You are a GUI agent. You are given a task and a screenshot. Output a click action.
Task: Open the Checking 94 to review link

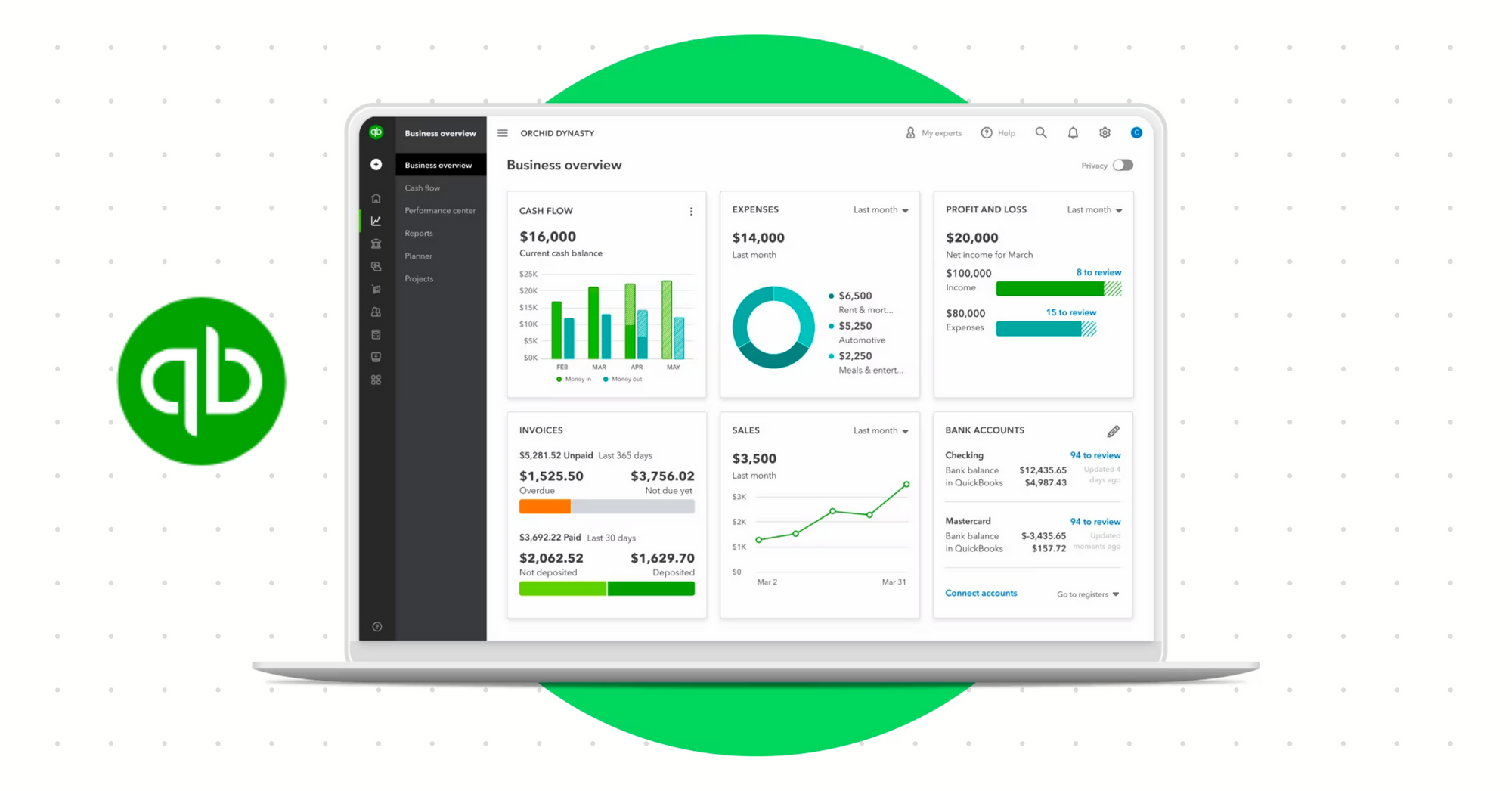coord(1095,455)
